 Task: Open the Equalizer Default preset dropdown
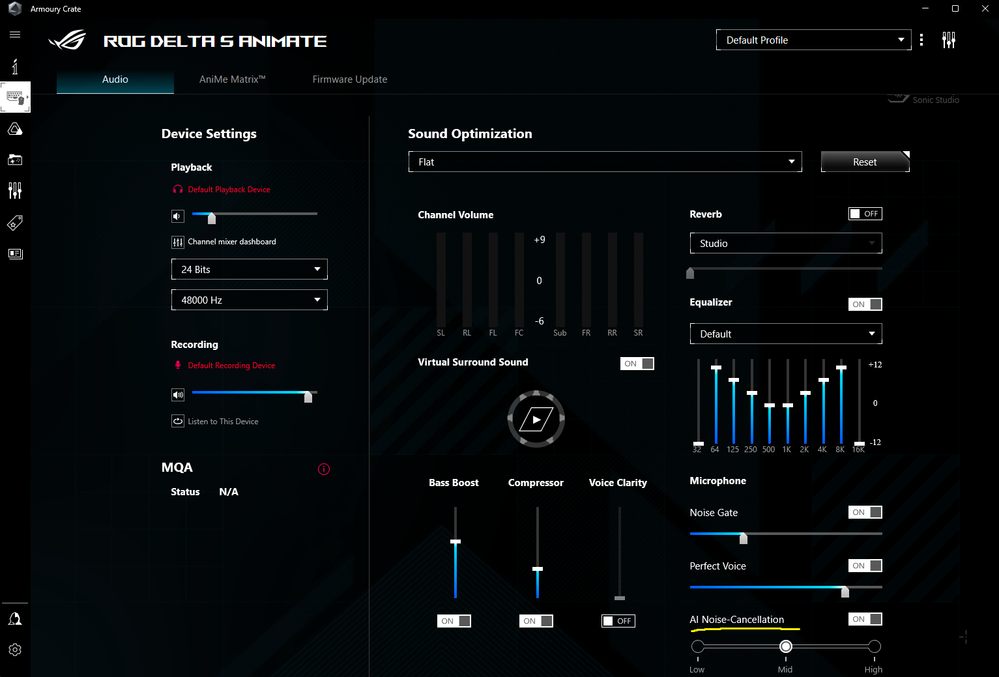786,334
